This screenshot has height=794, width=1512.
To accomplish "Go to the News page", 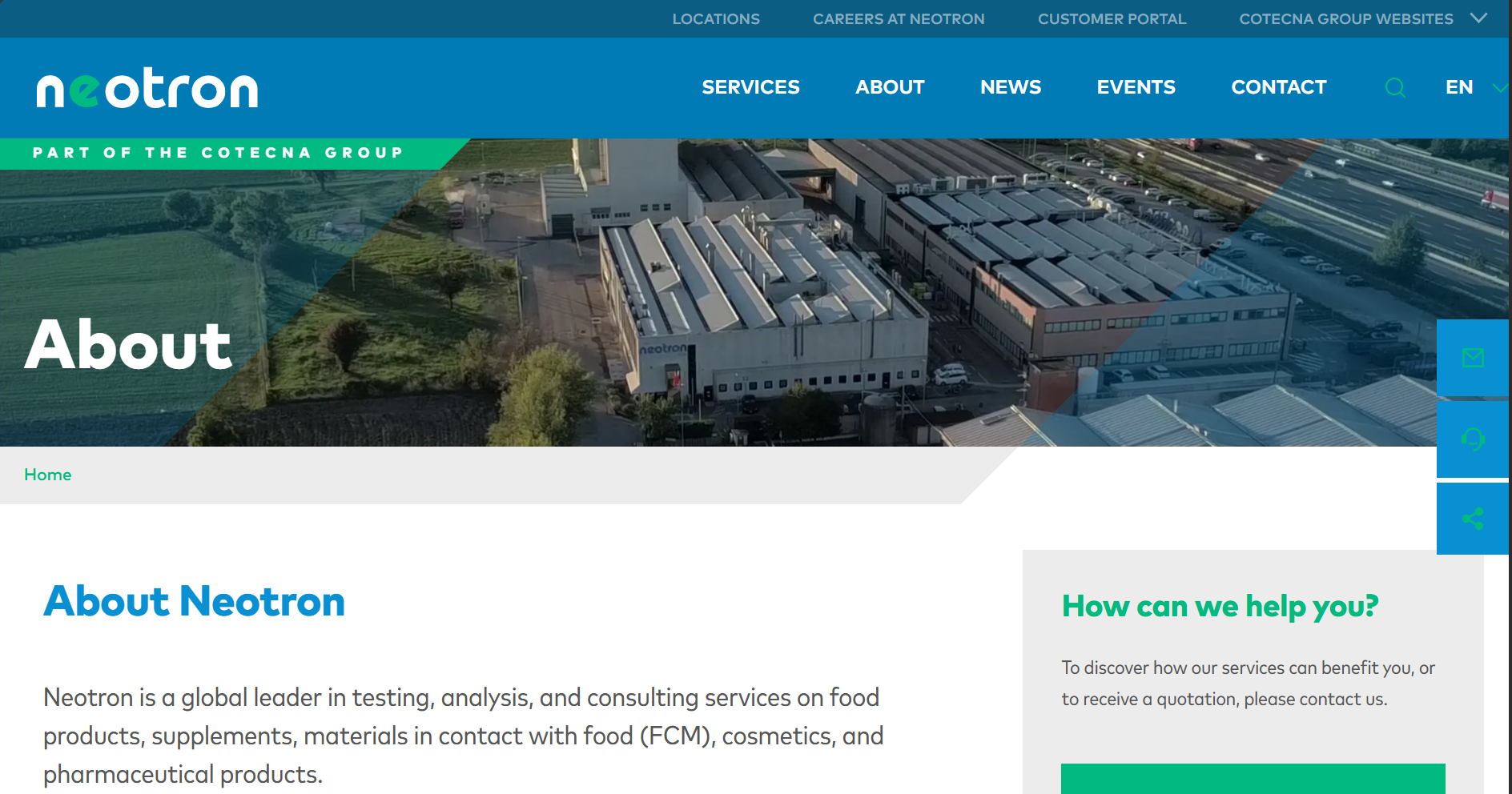I will pyautogui.click(x=1011, y=87).
